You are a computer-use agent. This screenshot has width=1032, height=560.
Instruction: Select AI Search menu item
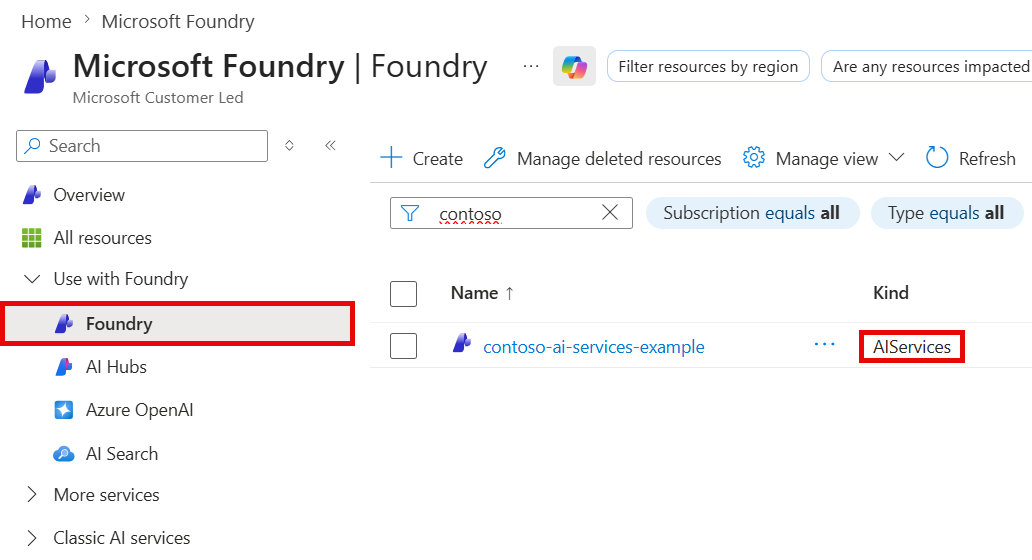pyautogui.click(x=122, y=454)
